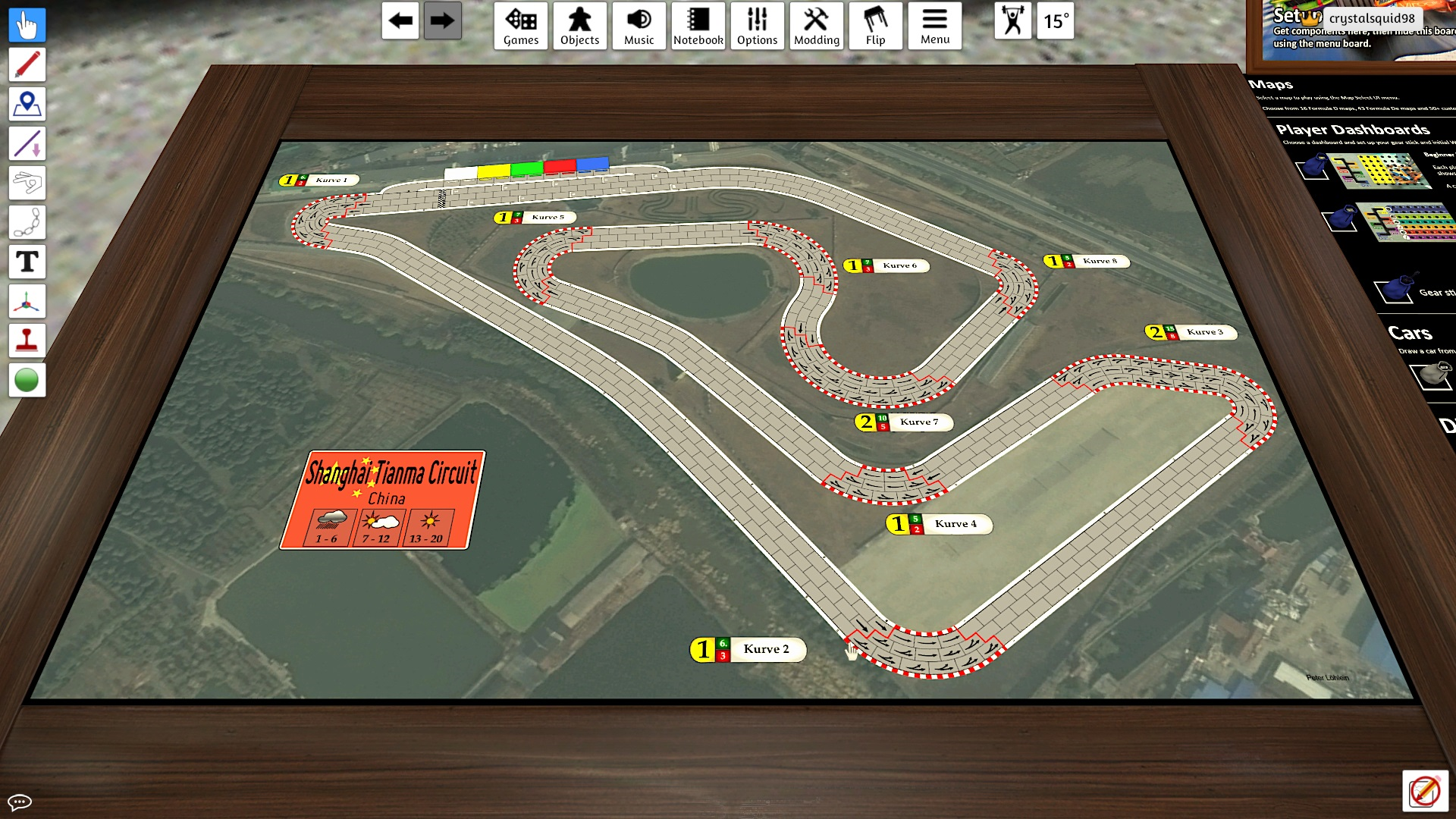The width and height of the screenshot is (1456, 819).
Task: Select the Text T tool
Action: (27, 262)
